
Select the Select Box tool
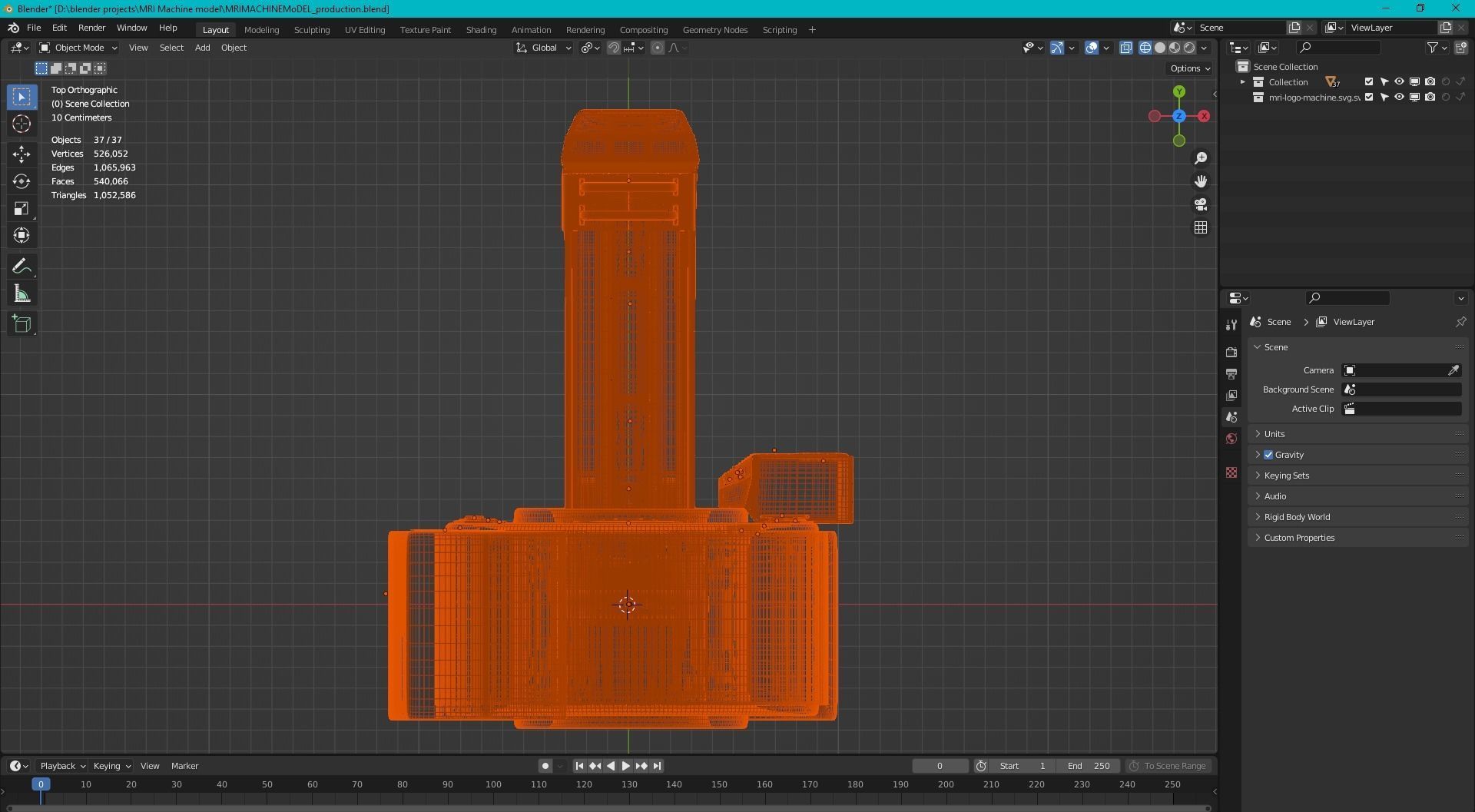pos(22,97)
